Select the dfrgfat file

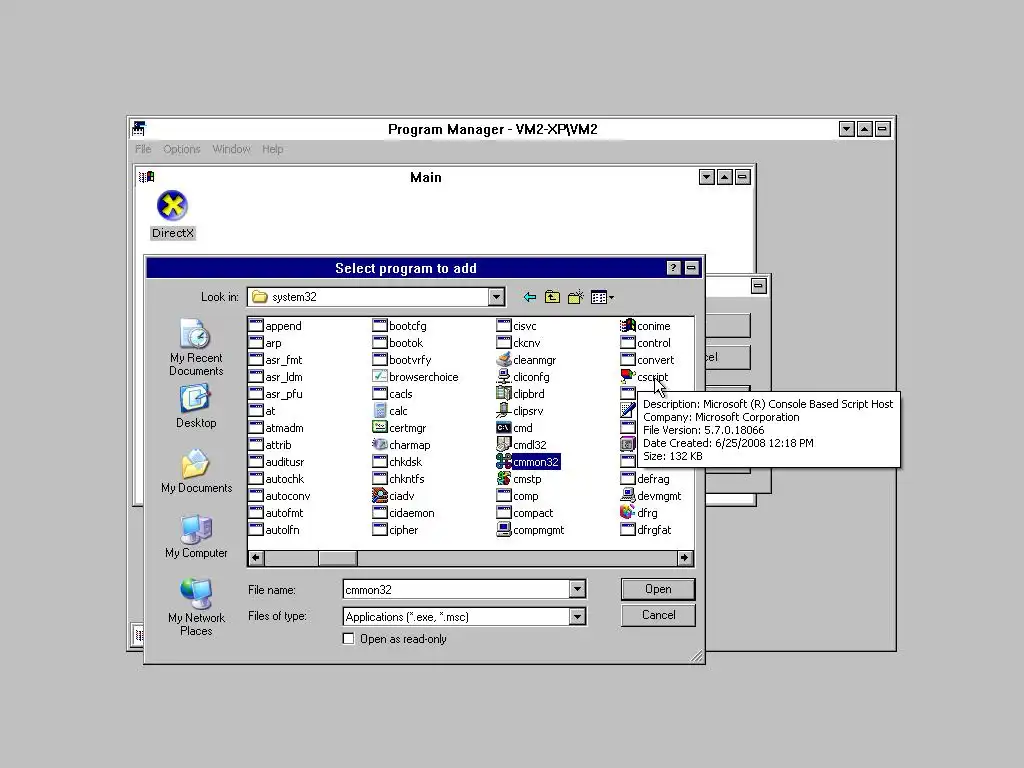[646, 530]
